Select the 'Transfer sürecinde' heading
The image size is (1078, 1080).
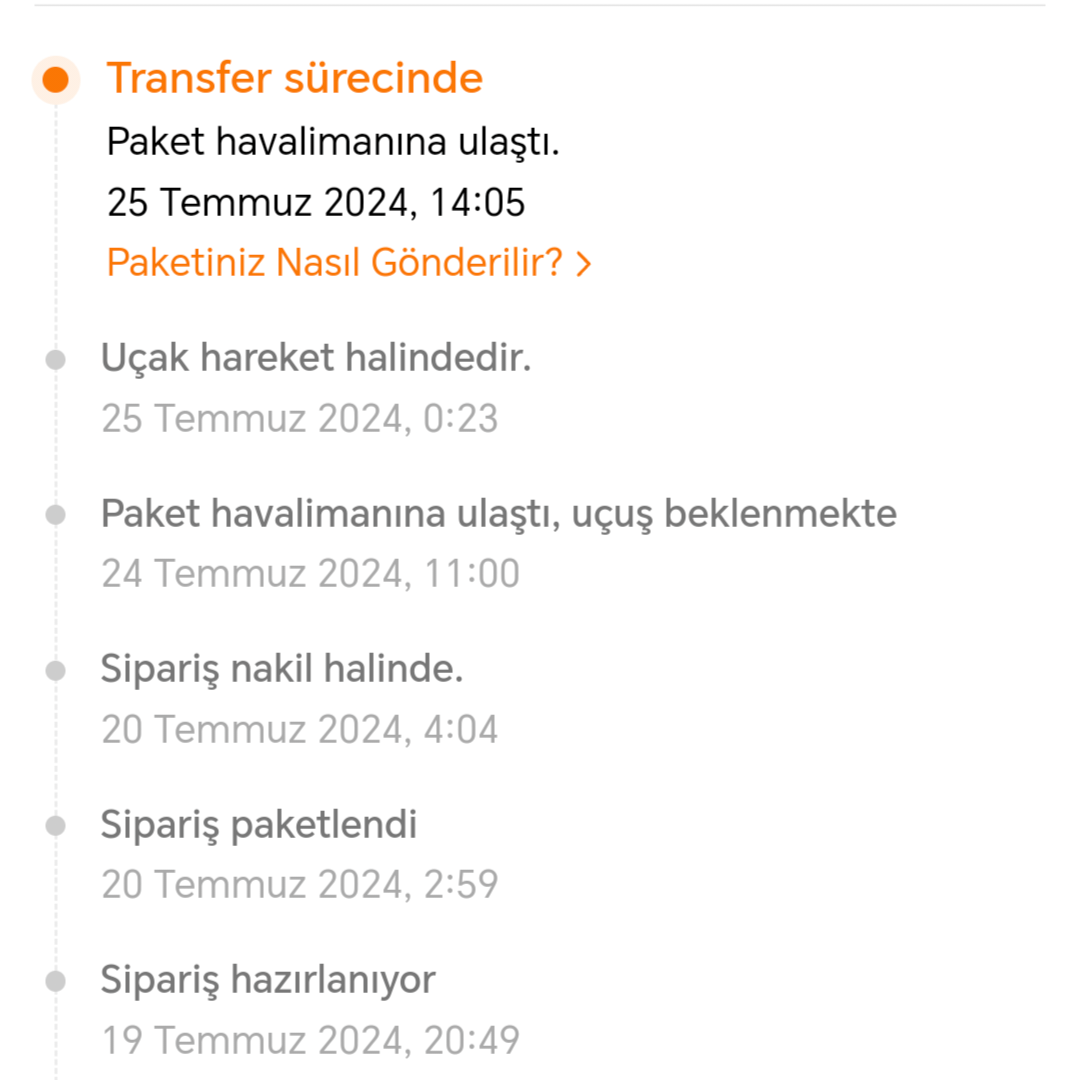click(295, 77)
